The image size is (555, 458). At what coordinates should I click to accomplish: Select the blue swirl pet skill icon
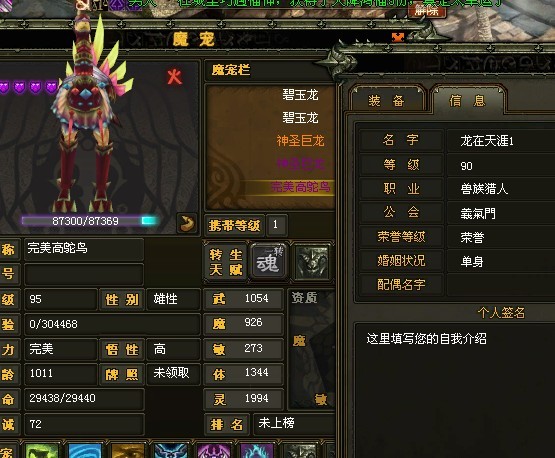(85, 450)
